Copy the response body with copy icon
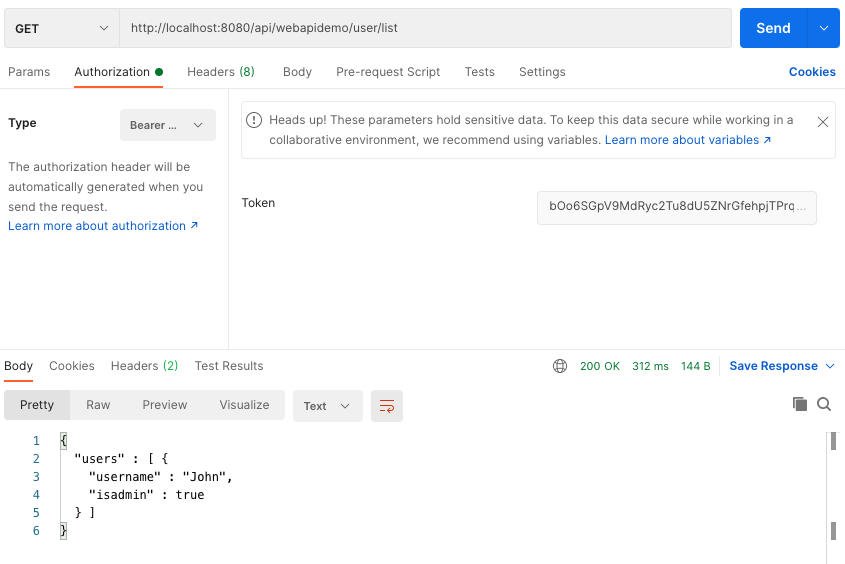This screenshot has height=564, width=845. [x=799, y=404]
